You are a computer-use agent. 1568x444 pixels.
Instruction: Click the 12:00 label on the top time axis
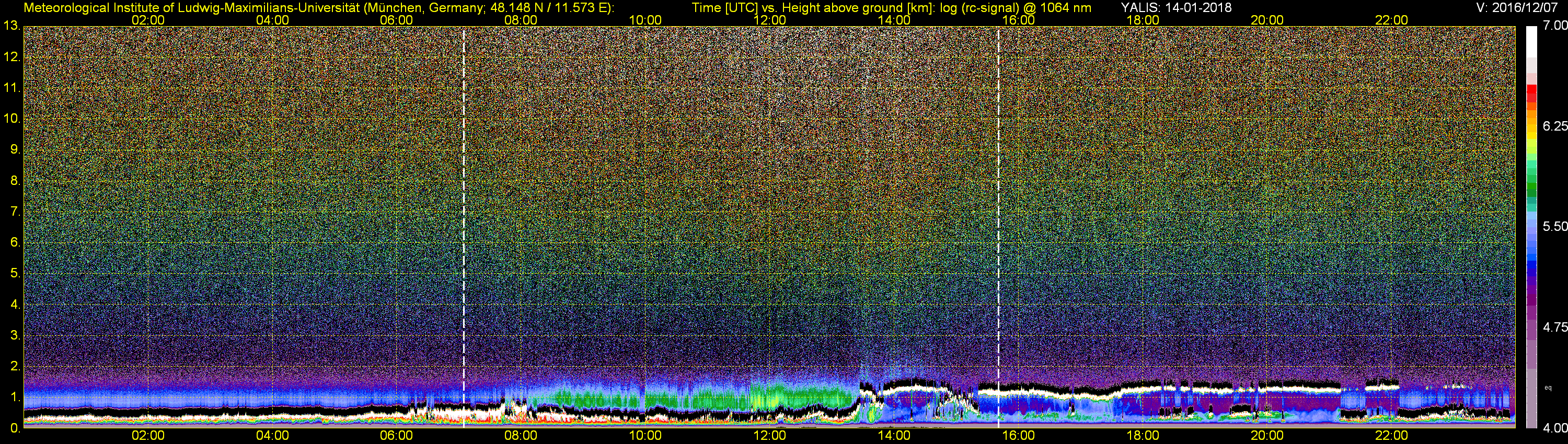(769, 20)
